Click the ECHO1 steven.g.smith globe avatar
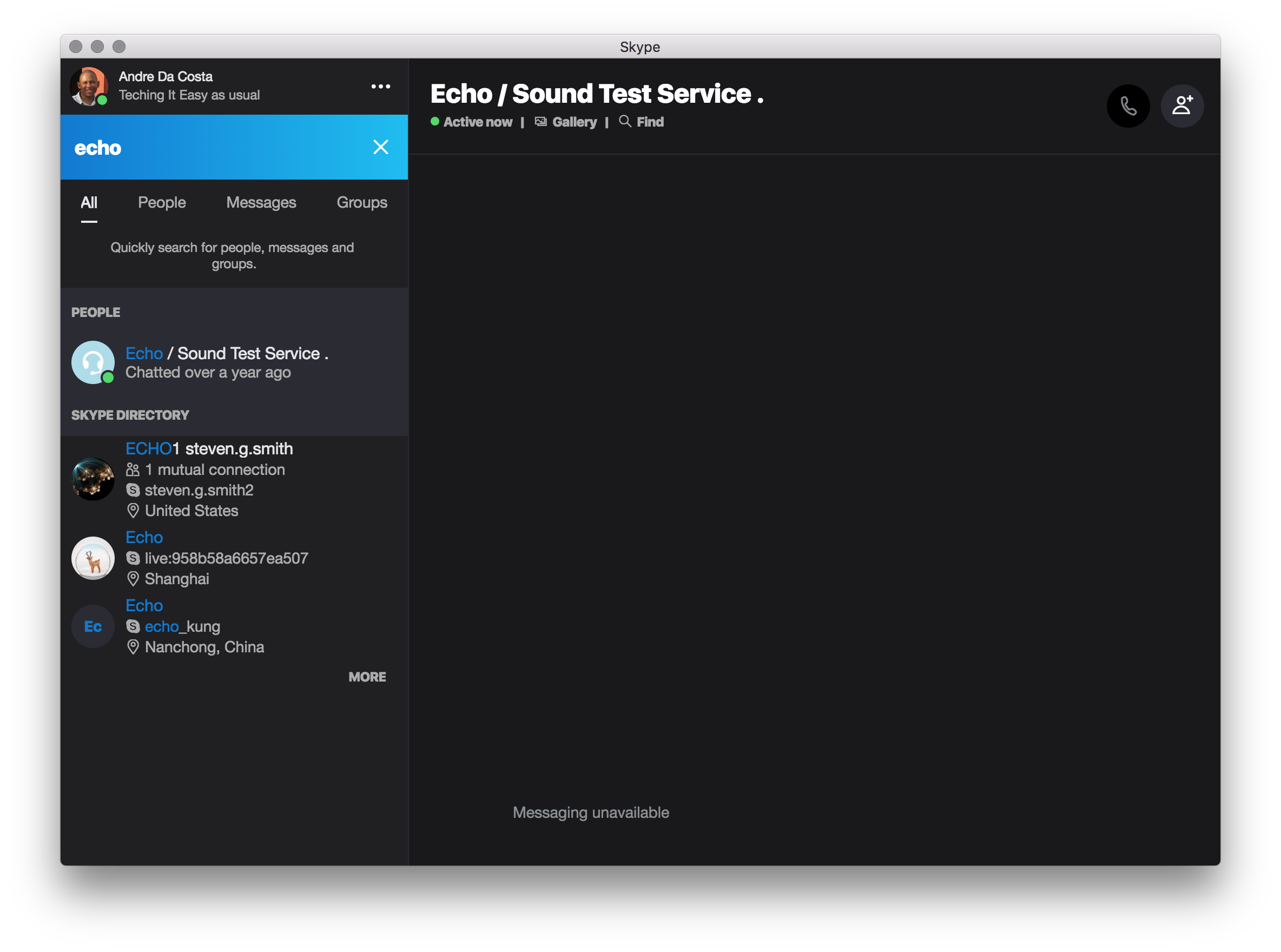1281x952 pixels. 93,479
